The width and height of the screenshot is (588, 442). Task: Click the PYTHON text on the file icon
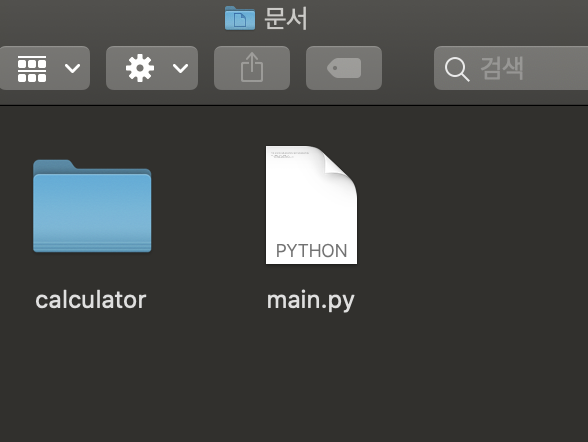point(311,251)
